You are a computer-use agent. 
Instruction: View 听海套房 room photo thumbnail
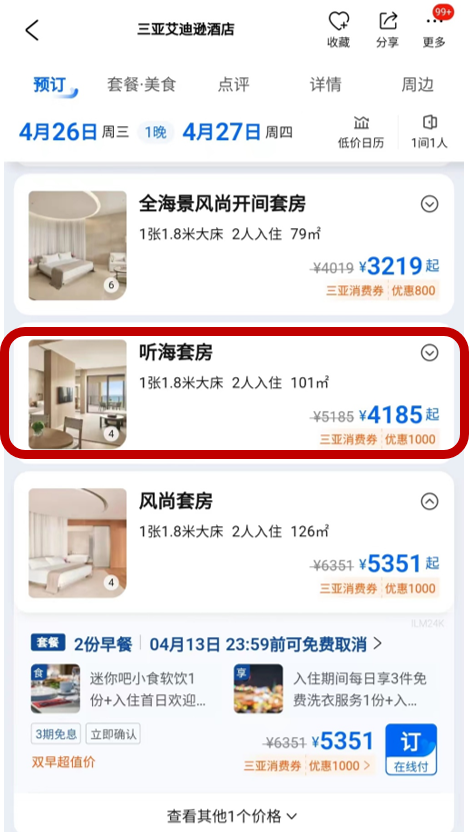pyautogui.click(x=77, y=394)
